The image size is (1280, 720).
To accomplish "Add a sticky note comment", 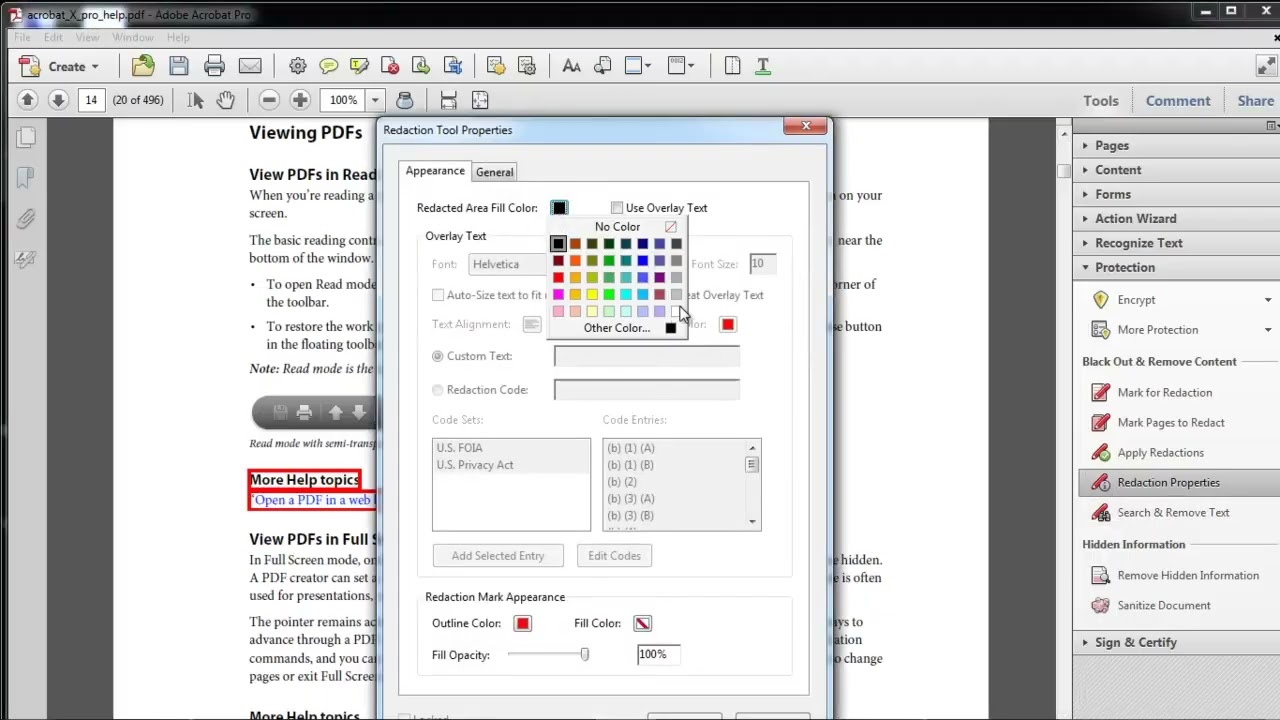I will [x=328, y=66].
